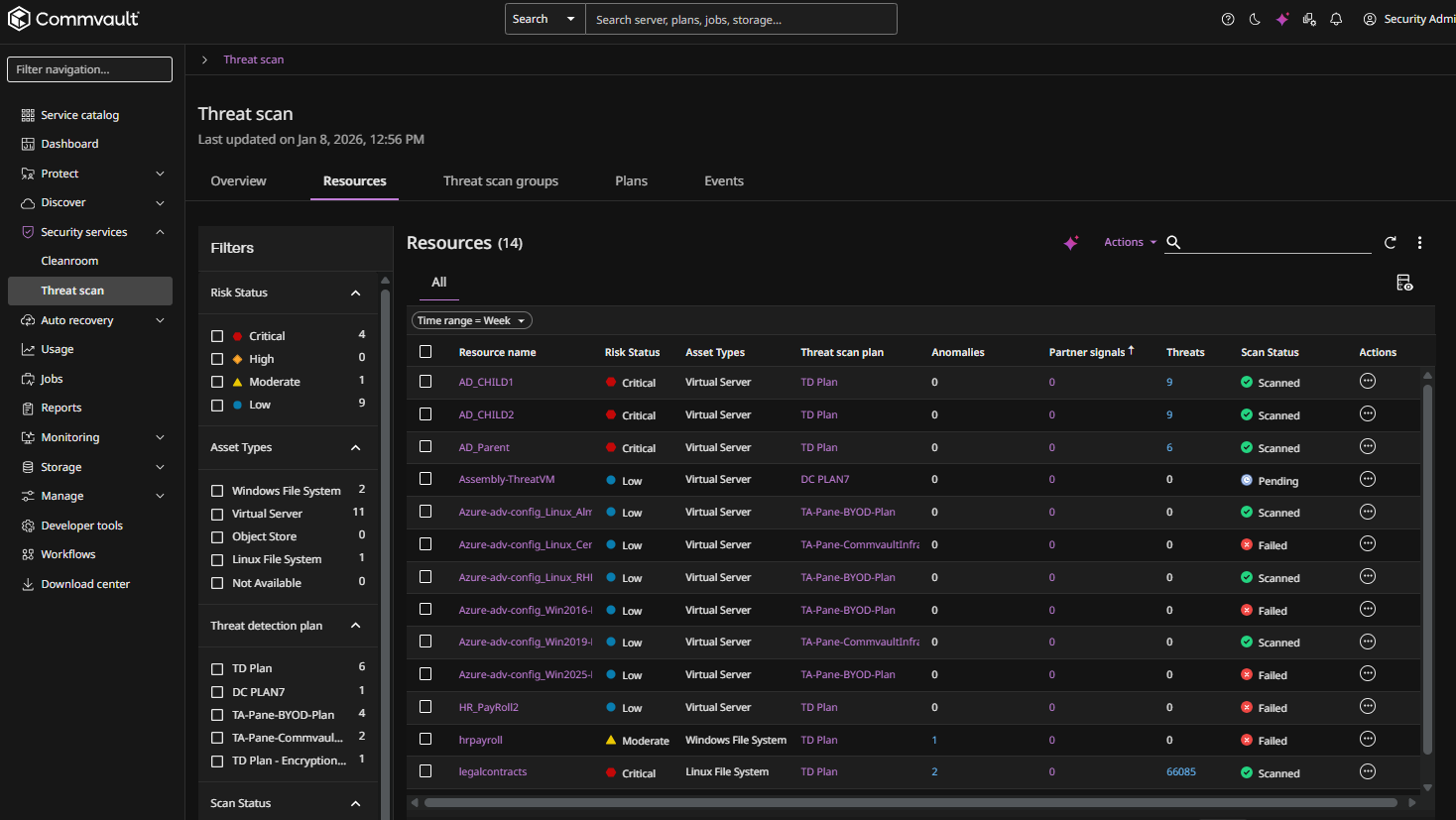Toggle dark mode with the moon icon
This screenshot has width=1456, height=820.
(x=1255, y=18)
